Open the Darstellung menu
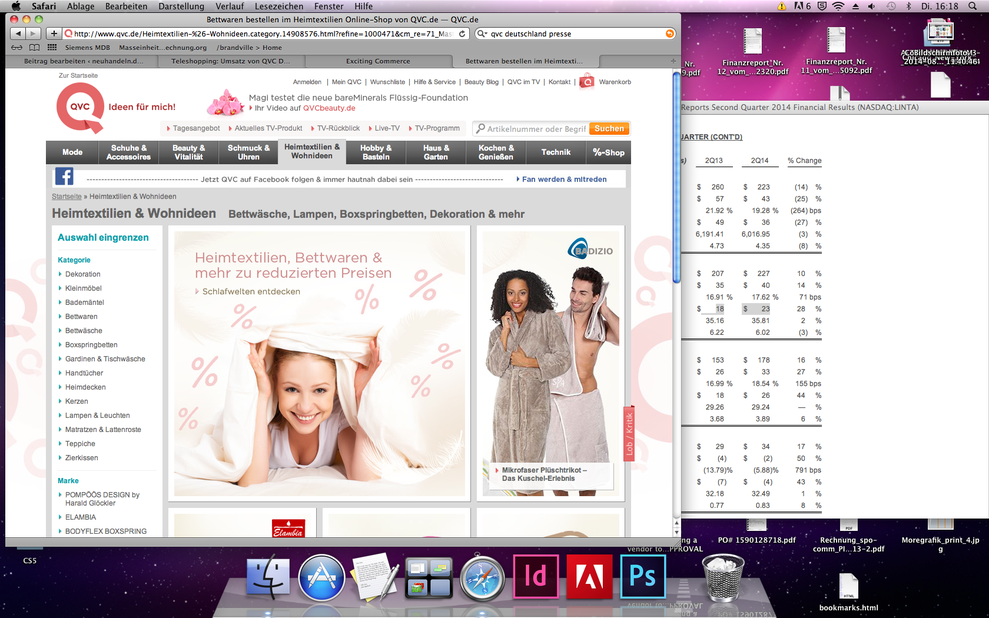 (x=181, y=6)
